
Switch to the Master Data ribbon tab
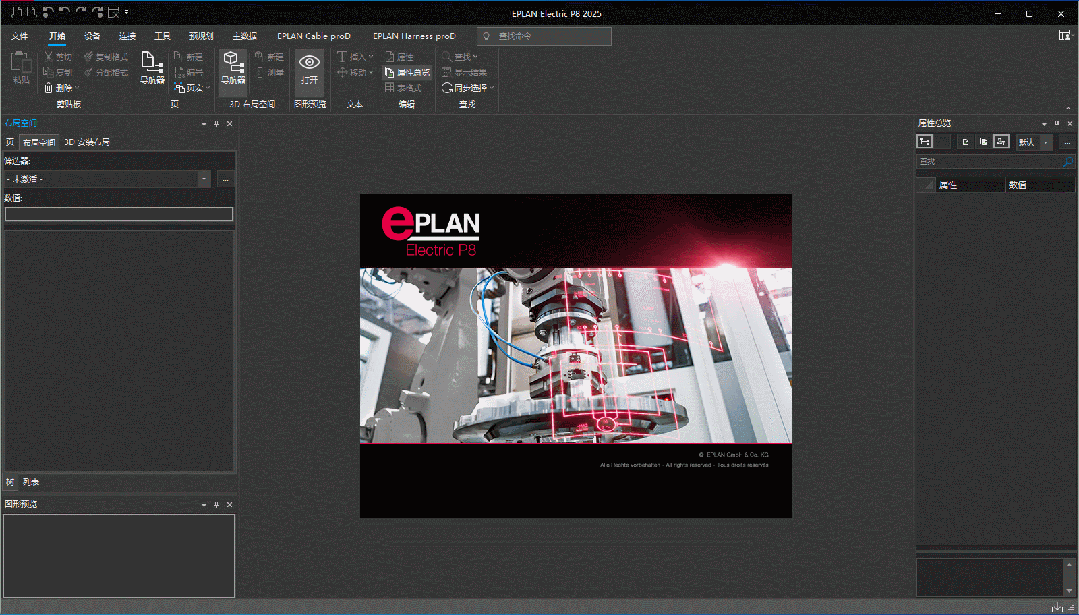(x=244, y=36)
